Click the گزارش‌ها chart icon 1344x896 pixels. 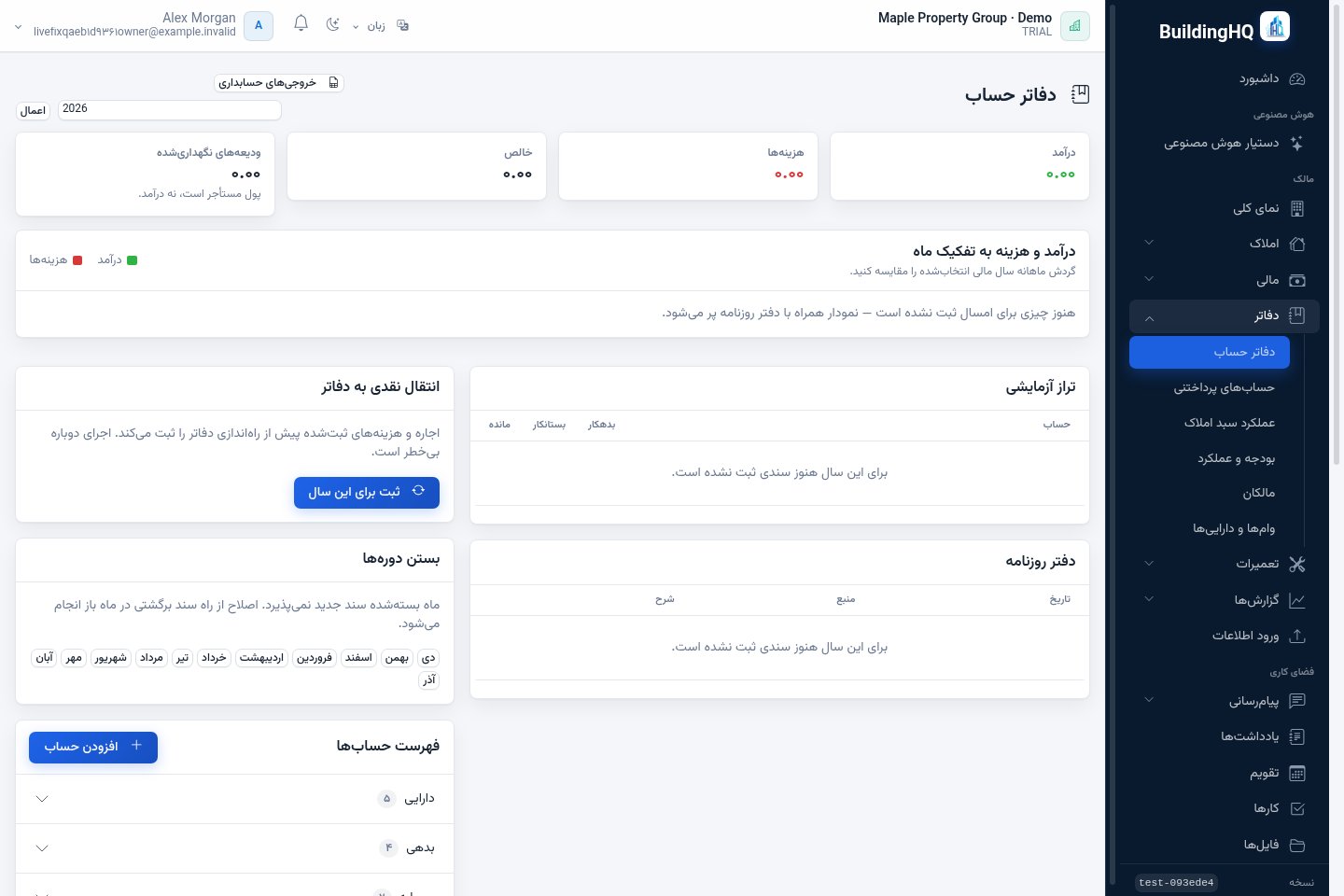[x=1296, y=600]
